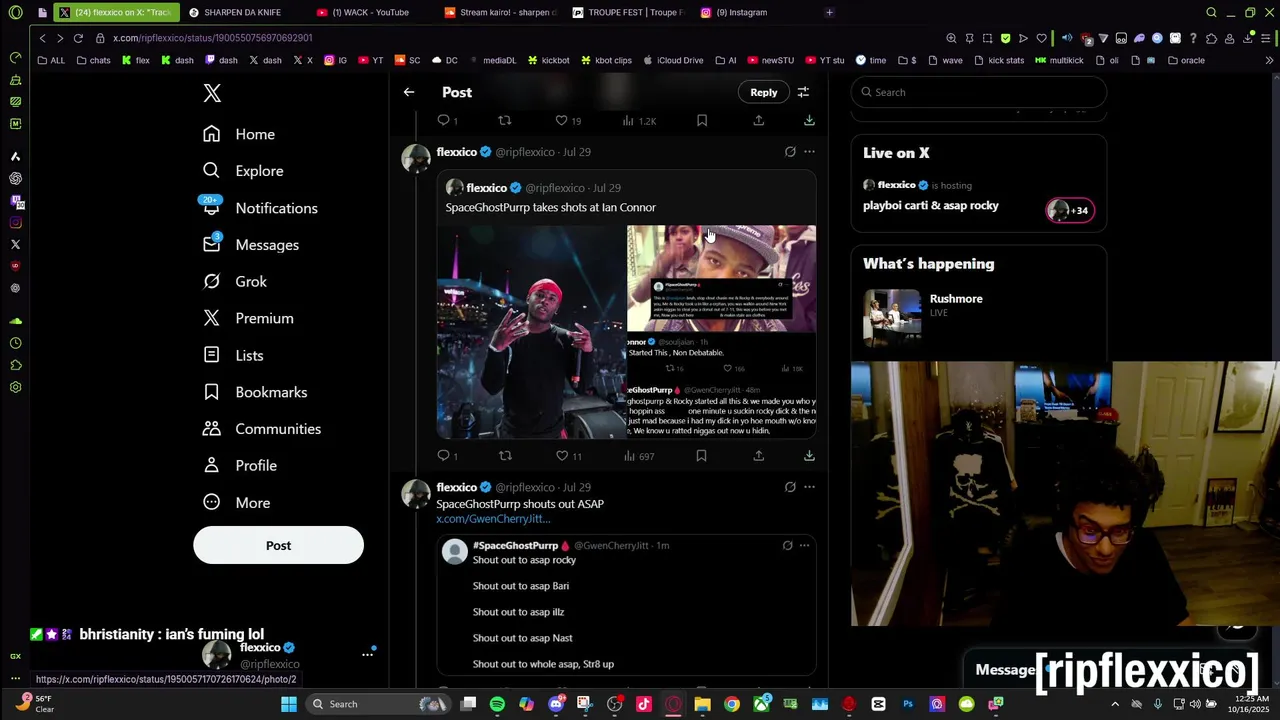Click the Reply button in header
Image resolution: width=1280 pixels, height=720 pixels.
click(763, 92)
